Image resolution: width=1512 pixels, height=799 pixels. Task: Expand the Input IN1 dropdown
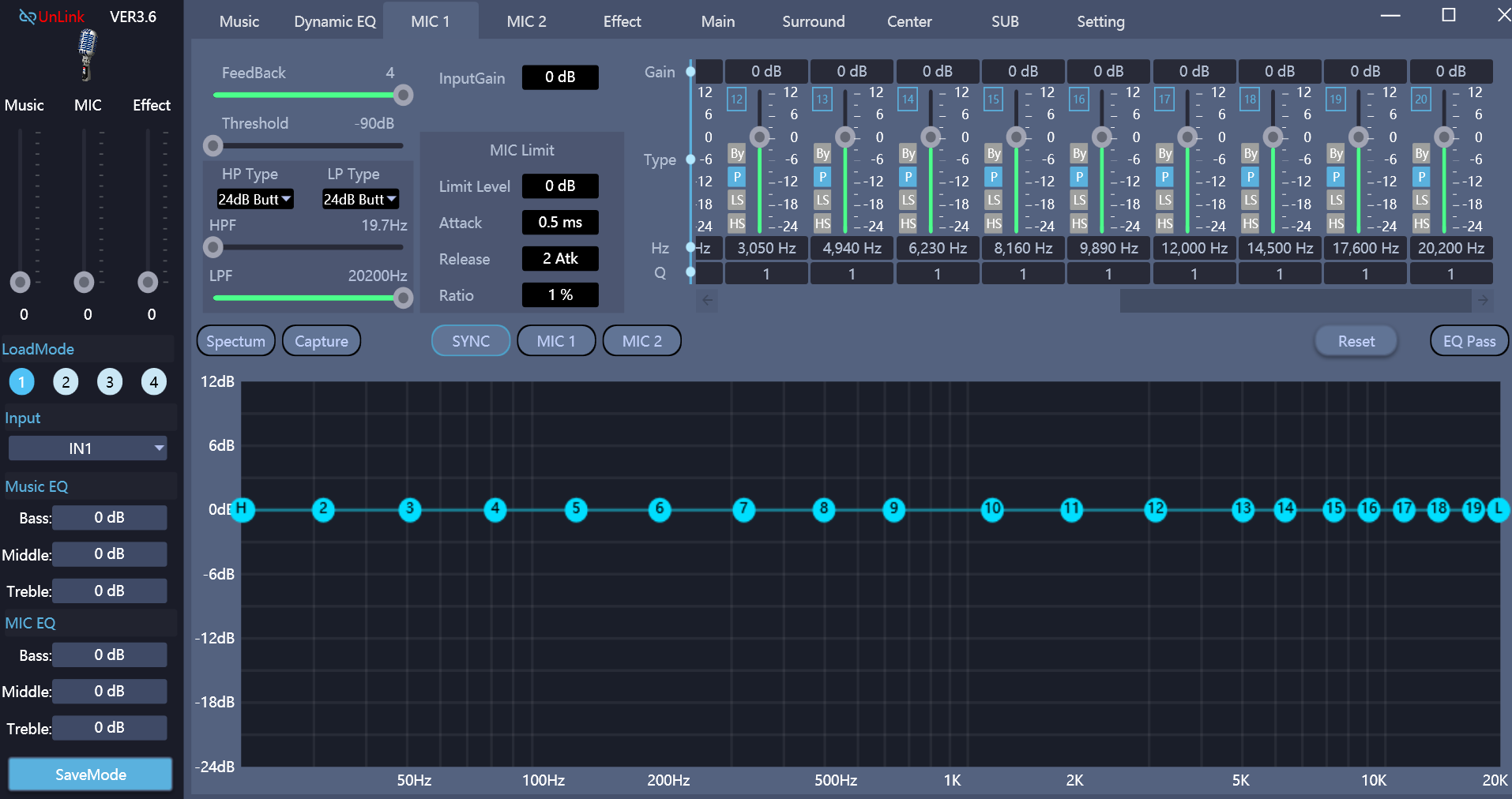coord(87,448)
